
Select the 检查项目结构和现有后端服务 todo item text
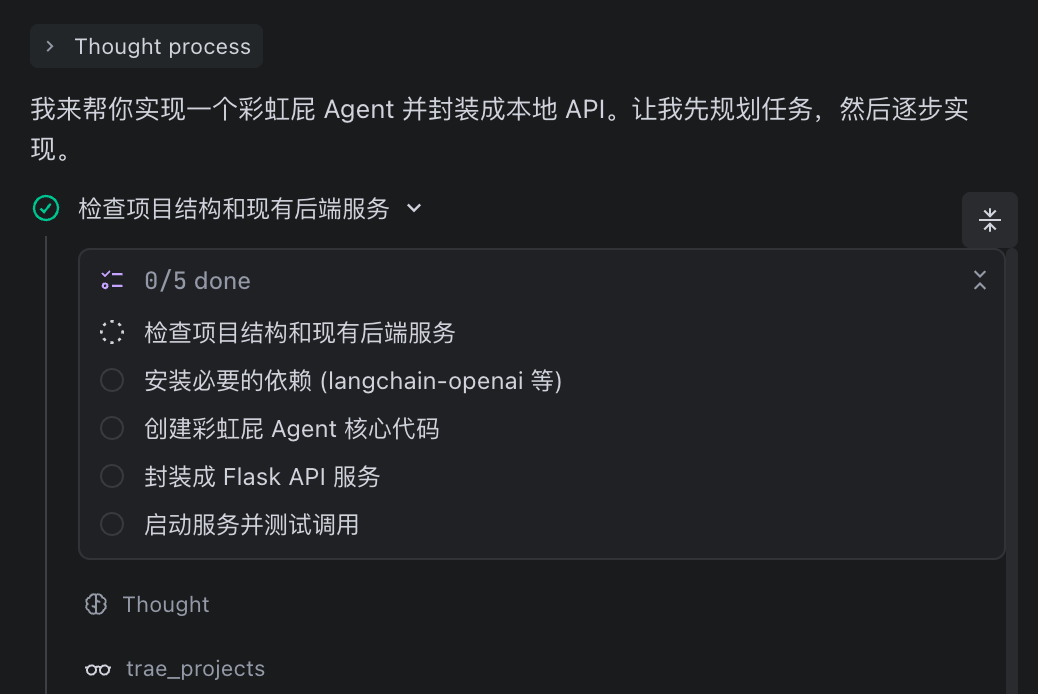point(299,332)
